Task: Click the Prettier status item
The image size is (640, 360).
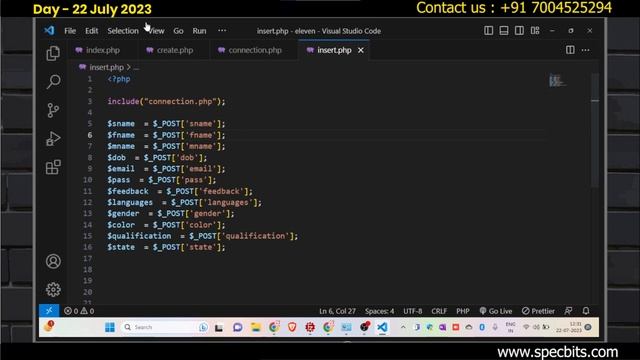Action: pyautogui.click(x=538, y=311)
